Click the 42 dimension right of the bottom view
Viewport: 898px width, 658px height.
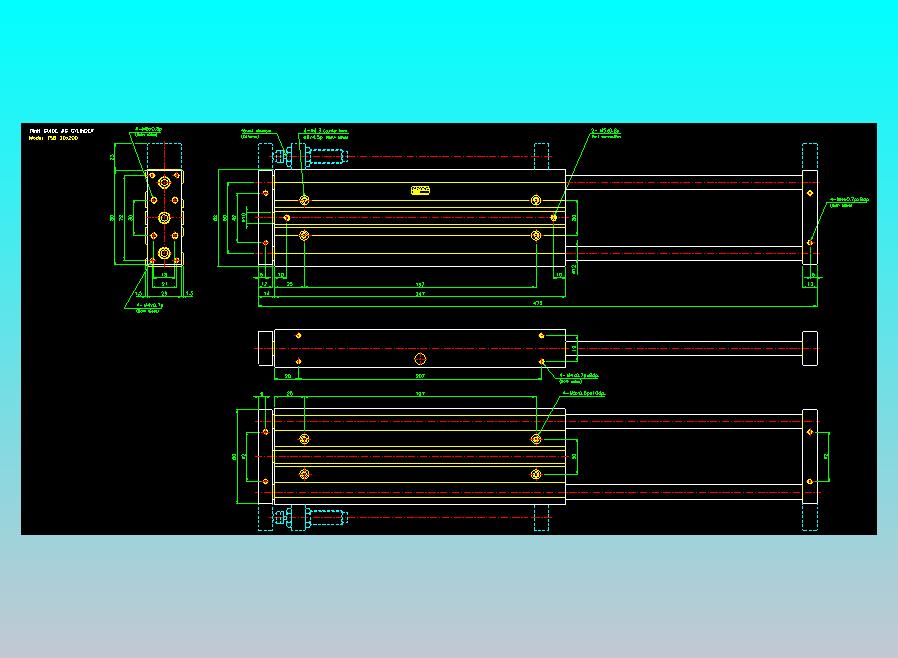point(825,456)
